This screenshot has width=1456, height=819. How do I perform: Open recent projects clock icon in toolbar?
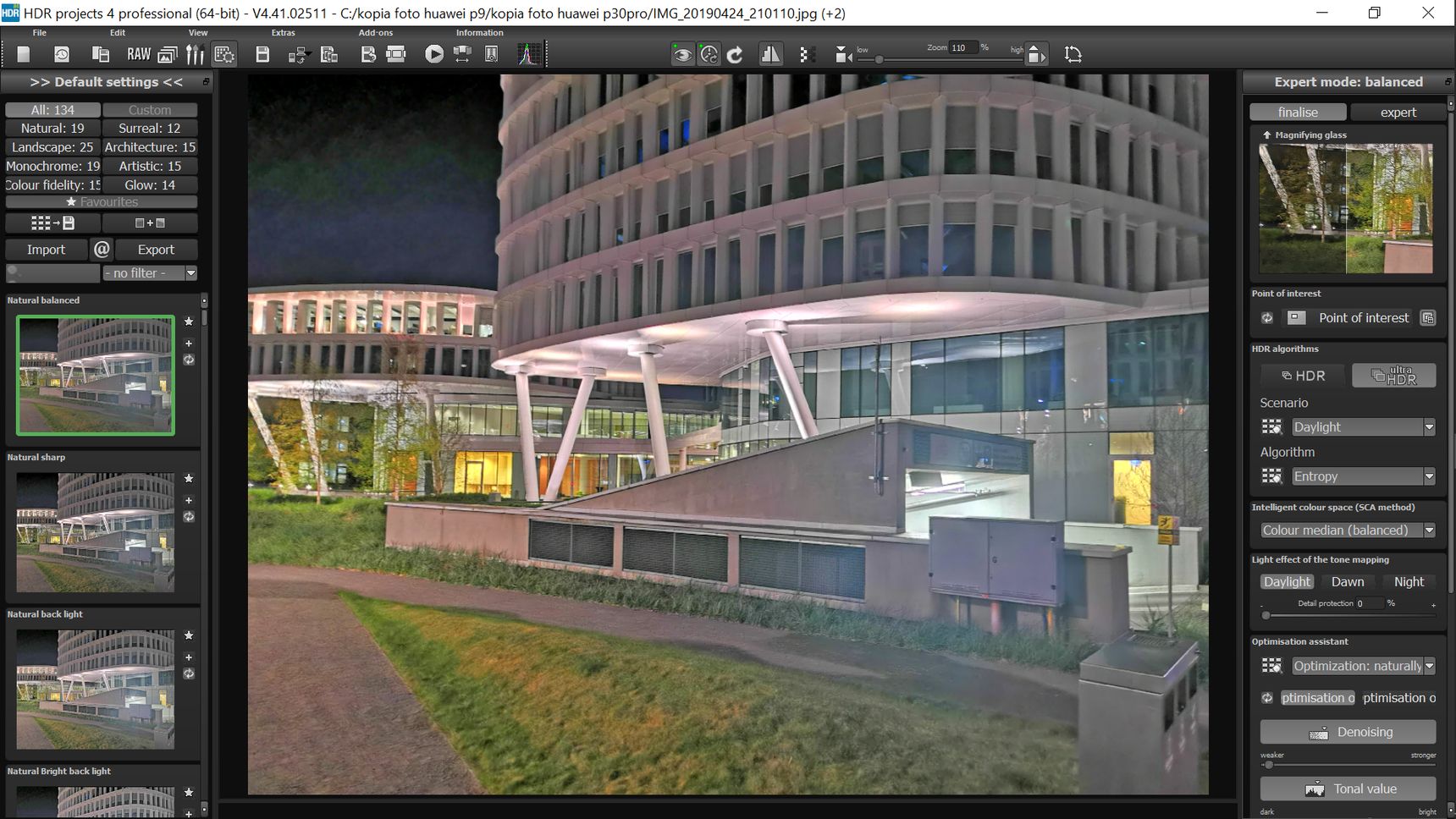click(x=62, y=54)
